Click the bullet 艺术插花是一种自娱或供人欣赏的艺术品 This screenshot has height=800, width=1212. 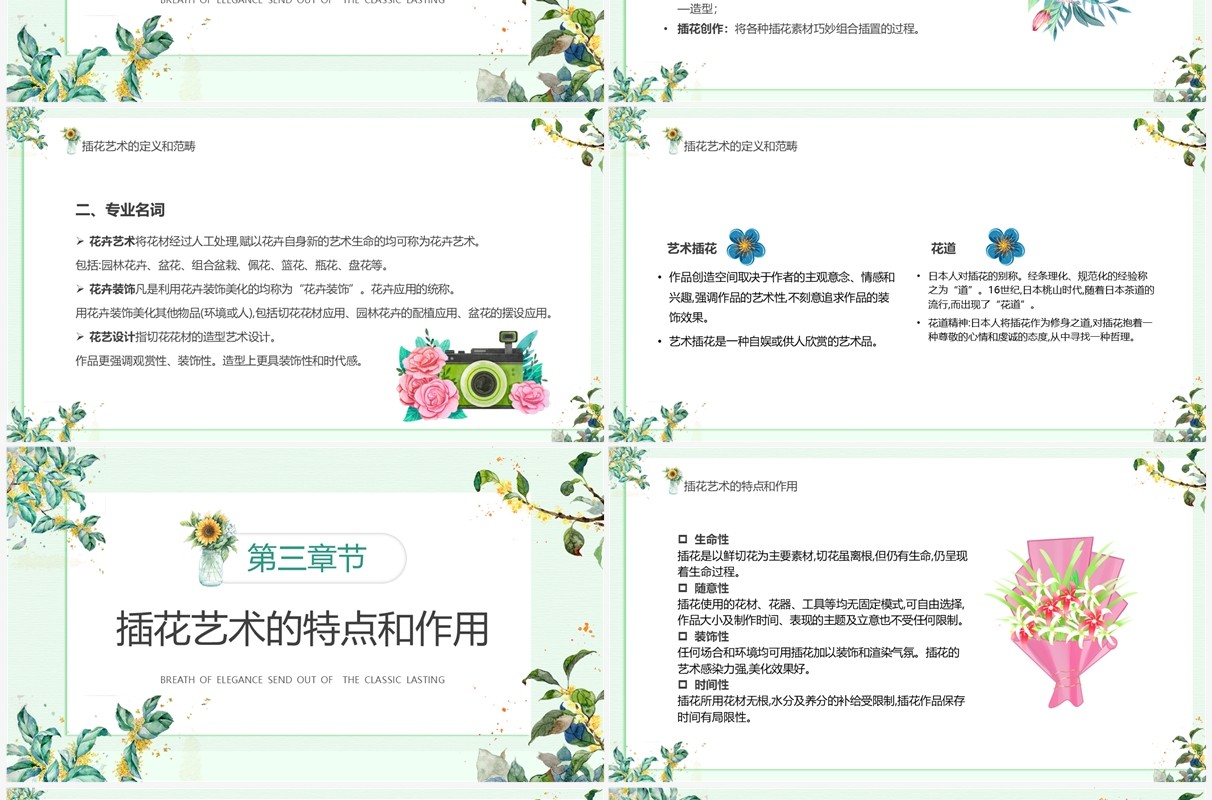tap(768, 341)
